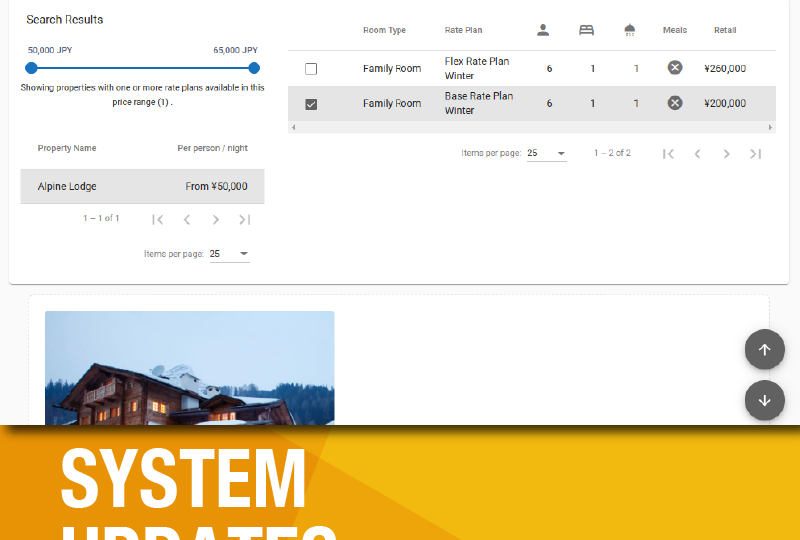800x540 pixels.
Task: Click the Flex Rate Plan Winter text
Action: coord(477,68)
